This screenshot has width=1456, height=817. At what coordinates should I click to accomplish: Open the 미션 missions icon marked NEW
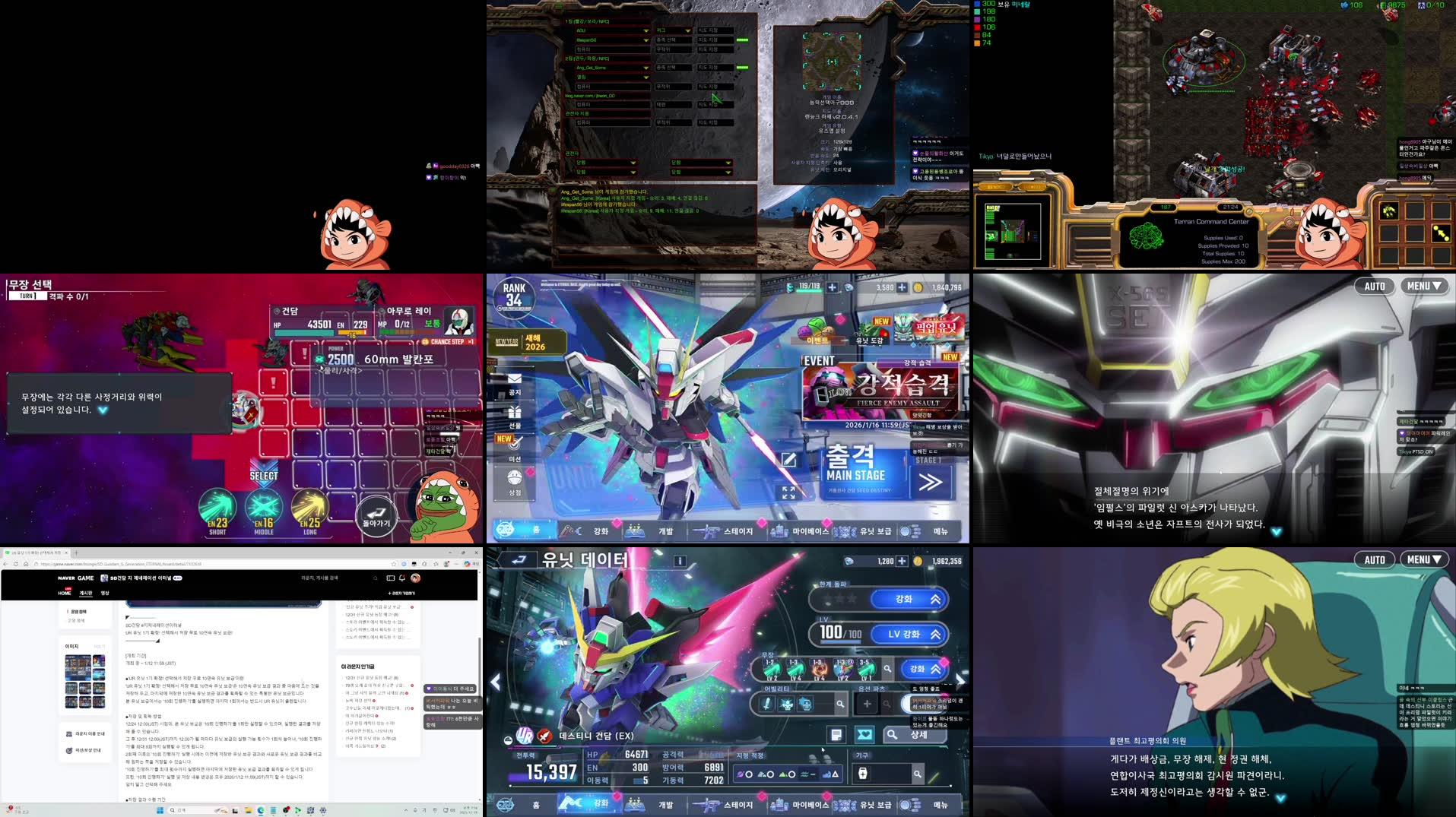(x=515, y=444)
